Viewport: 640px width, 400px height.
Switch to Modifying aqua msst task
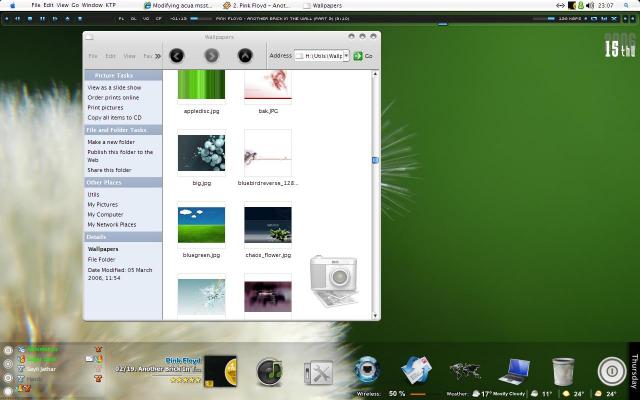pos(178,6)
